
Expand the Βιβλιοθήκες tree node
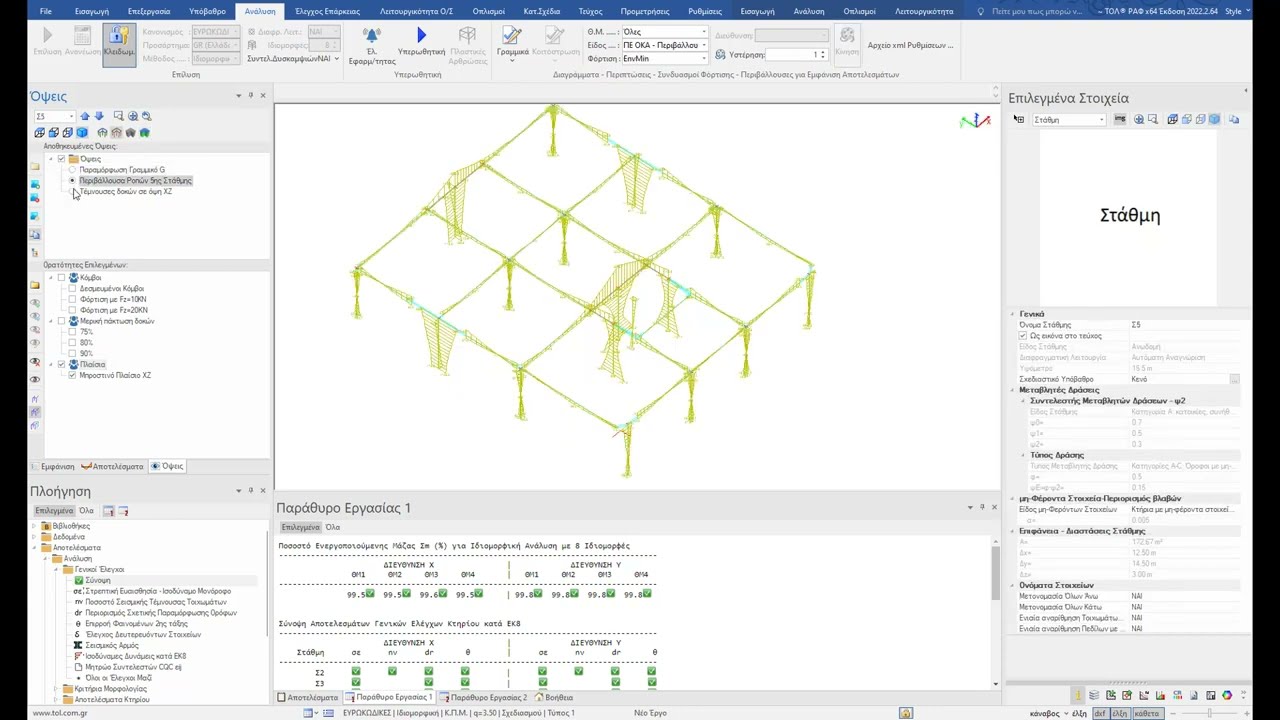coord(35,526)
